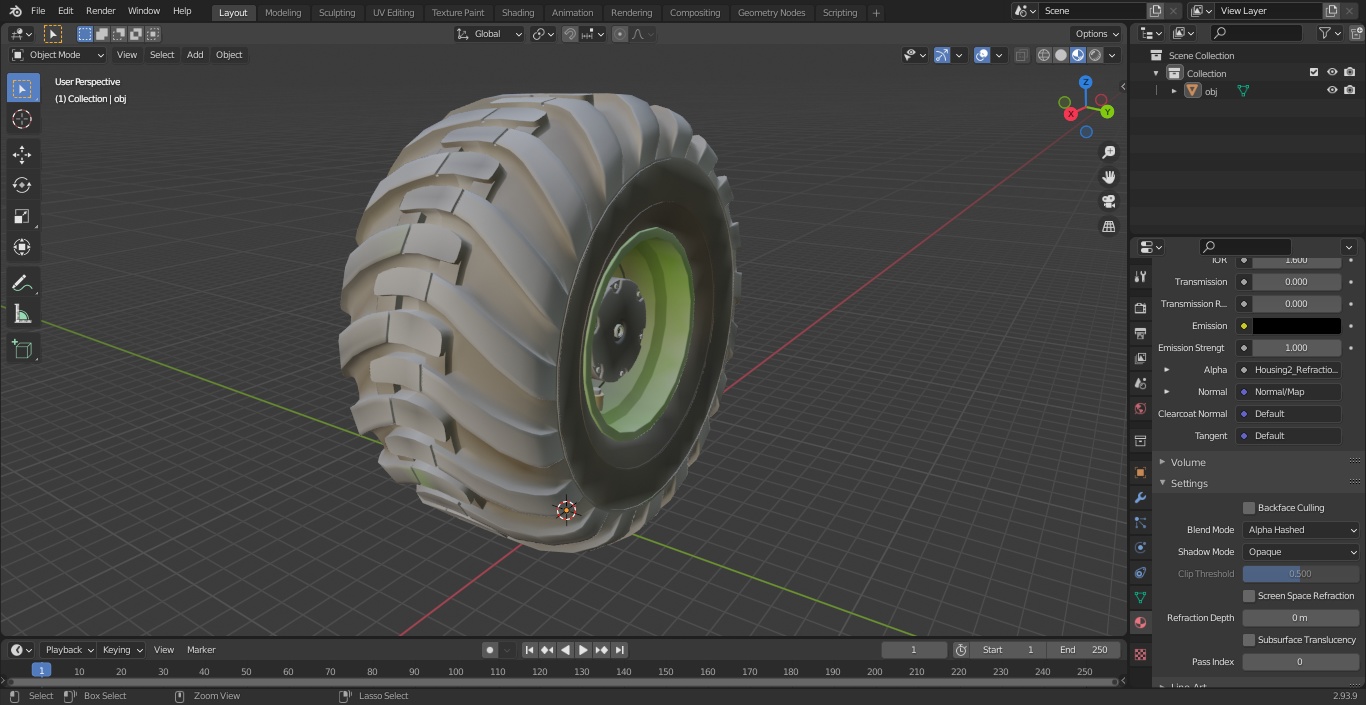Expand the Alpha input row

1166,370
